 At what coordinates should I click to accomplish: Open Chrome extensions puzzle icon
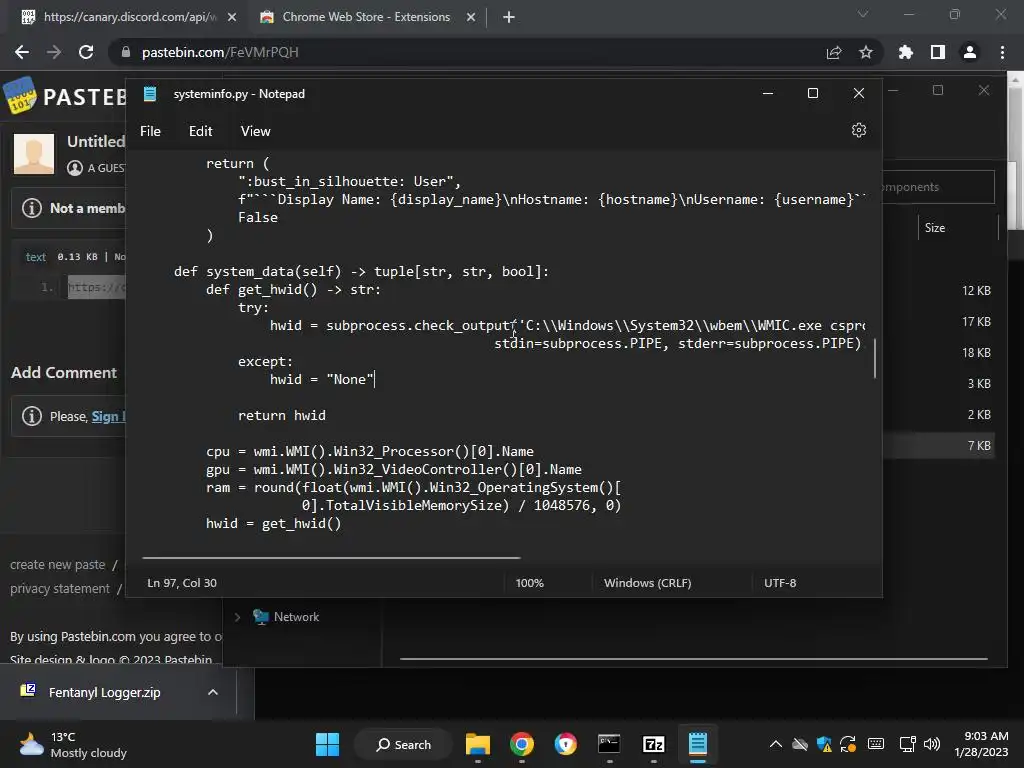[905, 52]
